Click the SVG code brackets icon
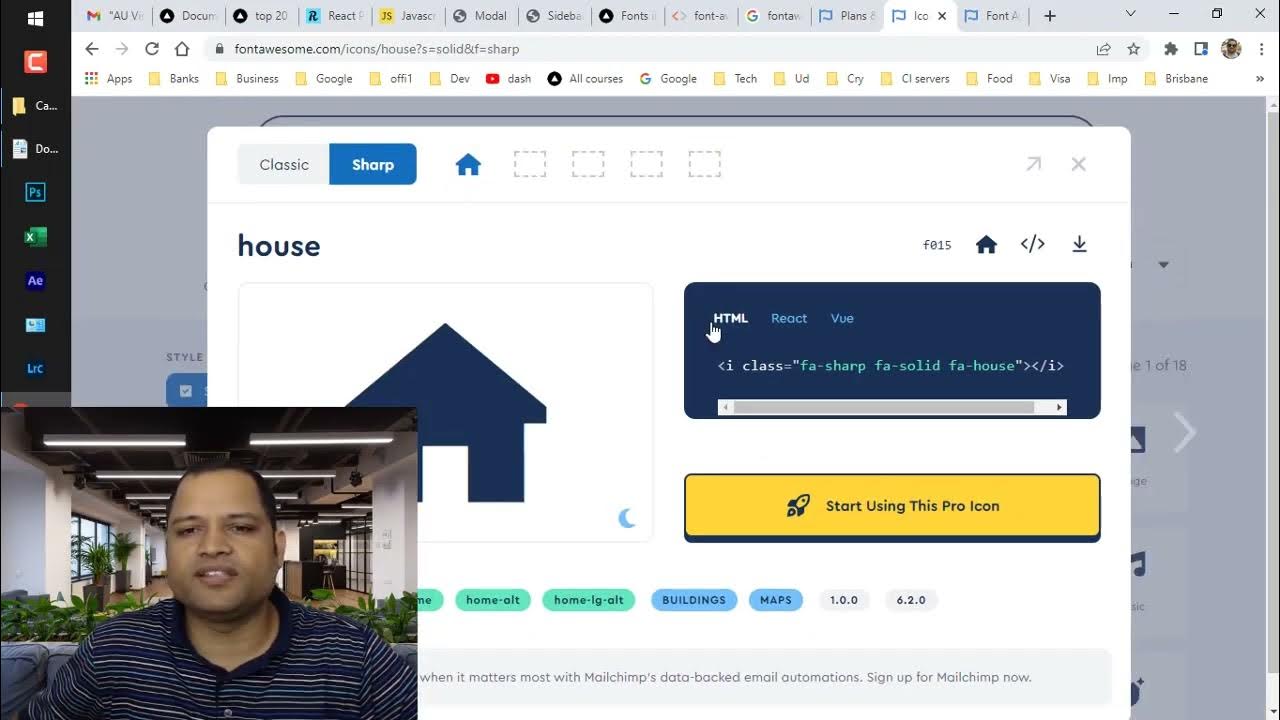The image size is (1280, 720). (x=1033, y=244)
